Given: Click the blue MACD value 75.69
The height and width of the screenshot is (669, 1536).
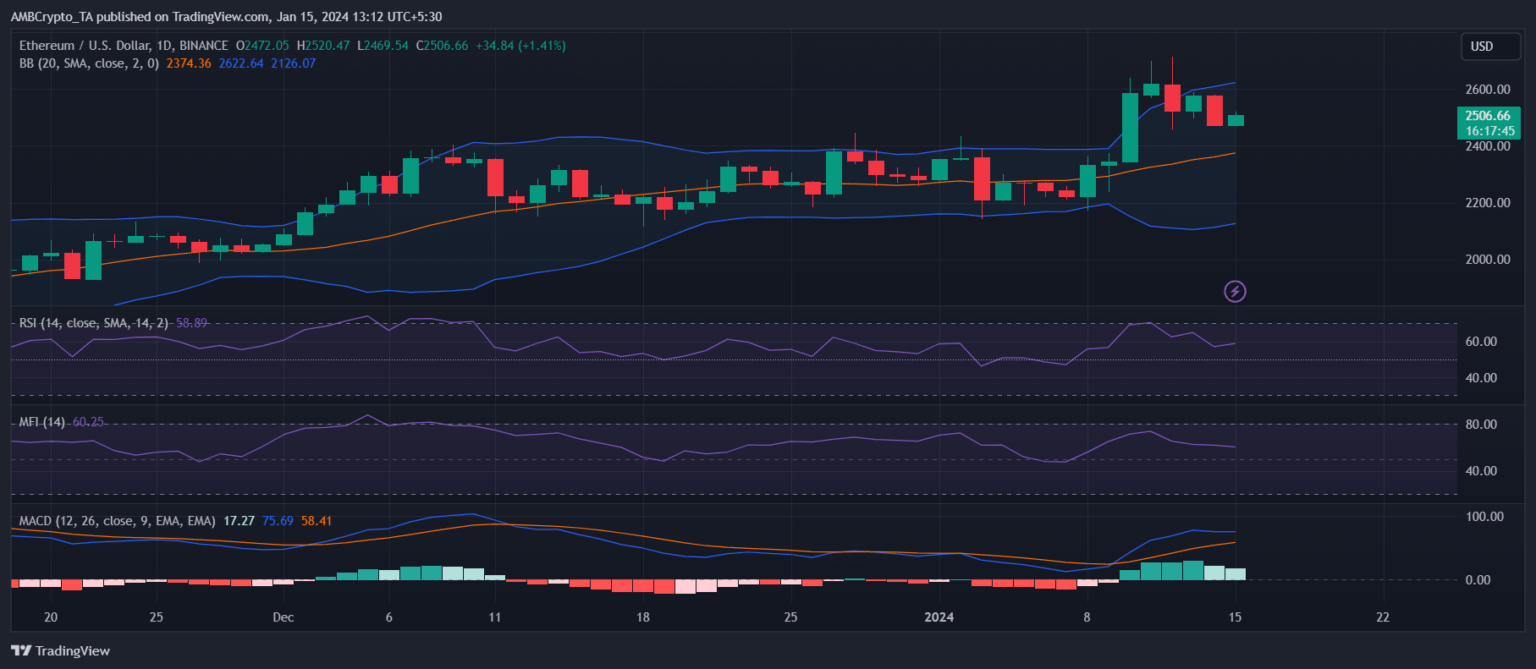Looking at the screenshot, I should pyautogui.click(x=277, y=521).
